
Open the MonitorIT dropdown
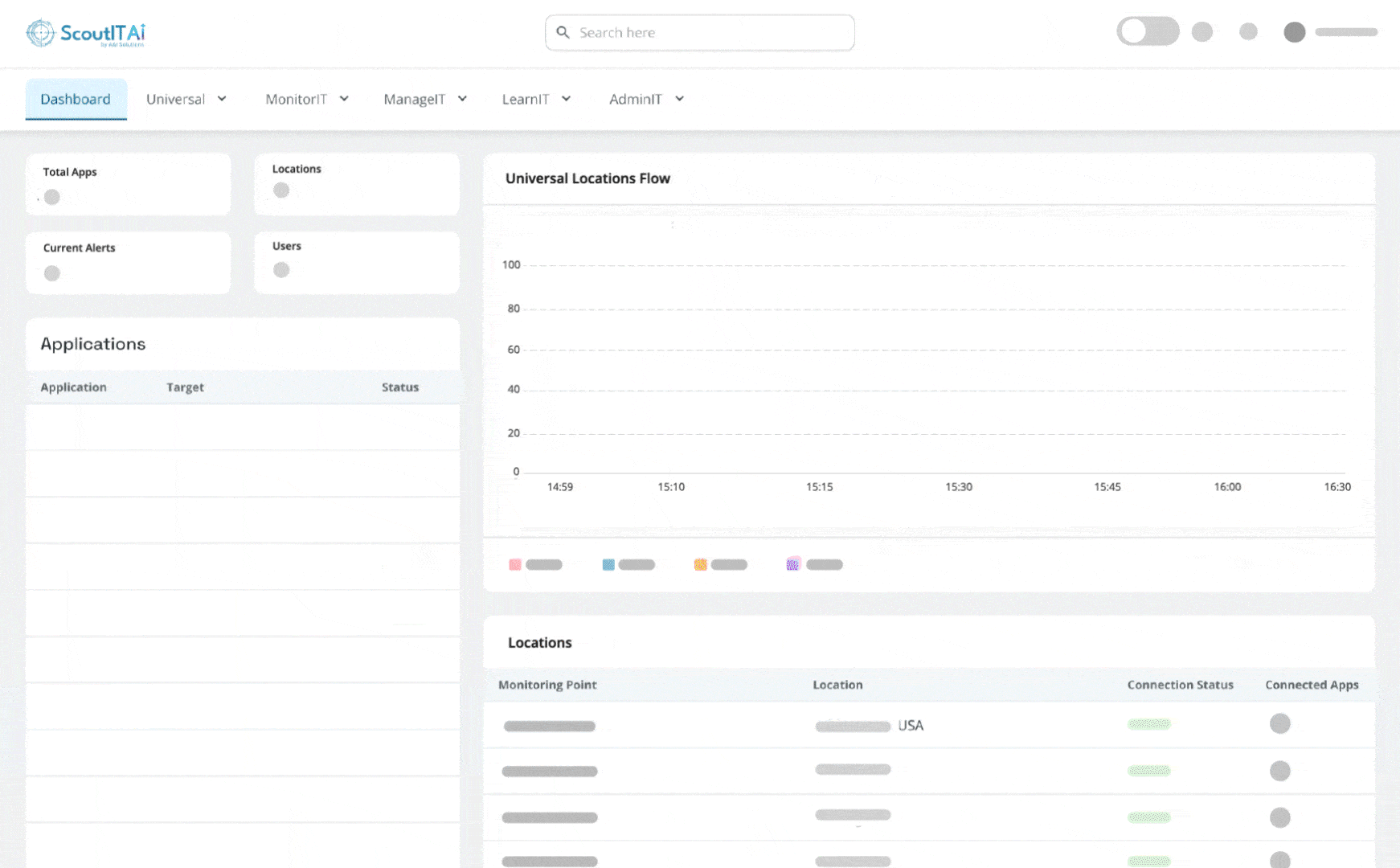coord(306,99)
